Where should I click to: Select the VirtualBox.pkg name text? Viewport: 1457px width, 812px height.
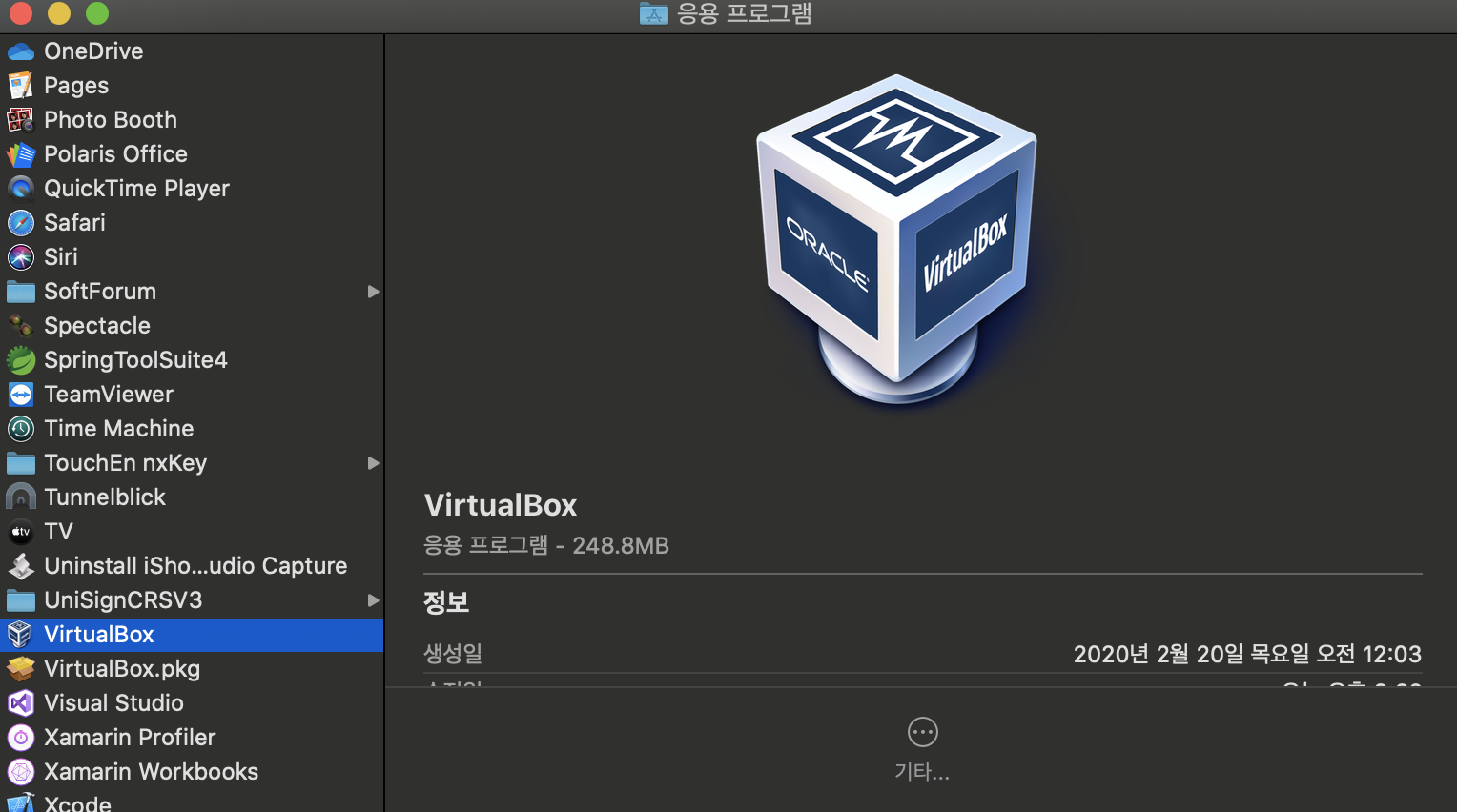pos(122,669)
